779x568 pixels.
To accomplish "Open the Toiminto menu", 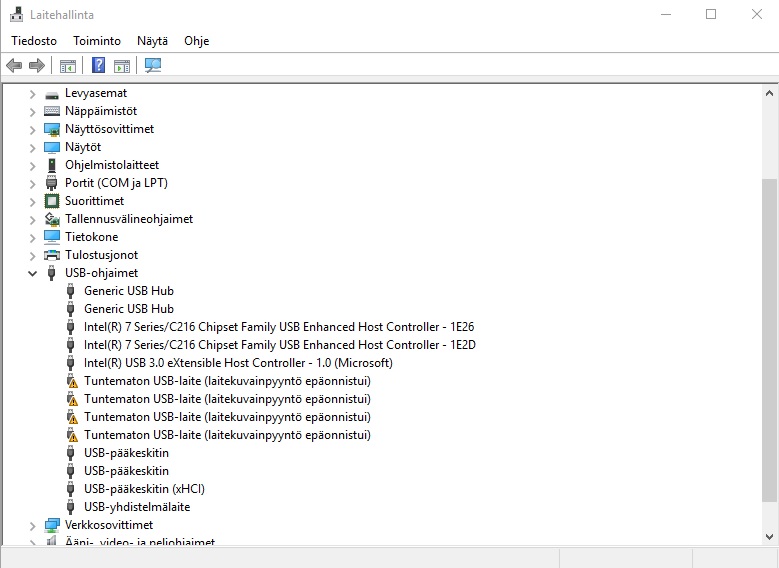I will 97,41.
